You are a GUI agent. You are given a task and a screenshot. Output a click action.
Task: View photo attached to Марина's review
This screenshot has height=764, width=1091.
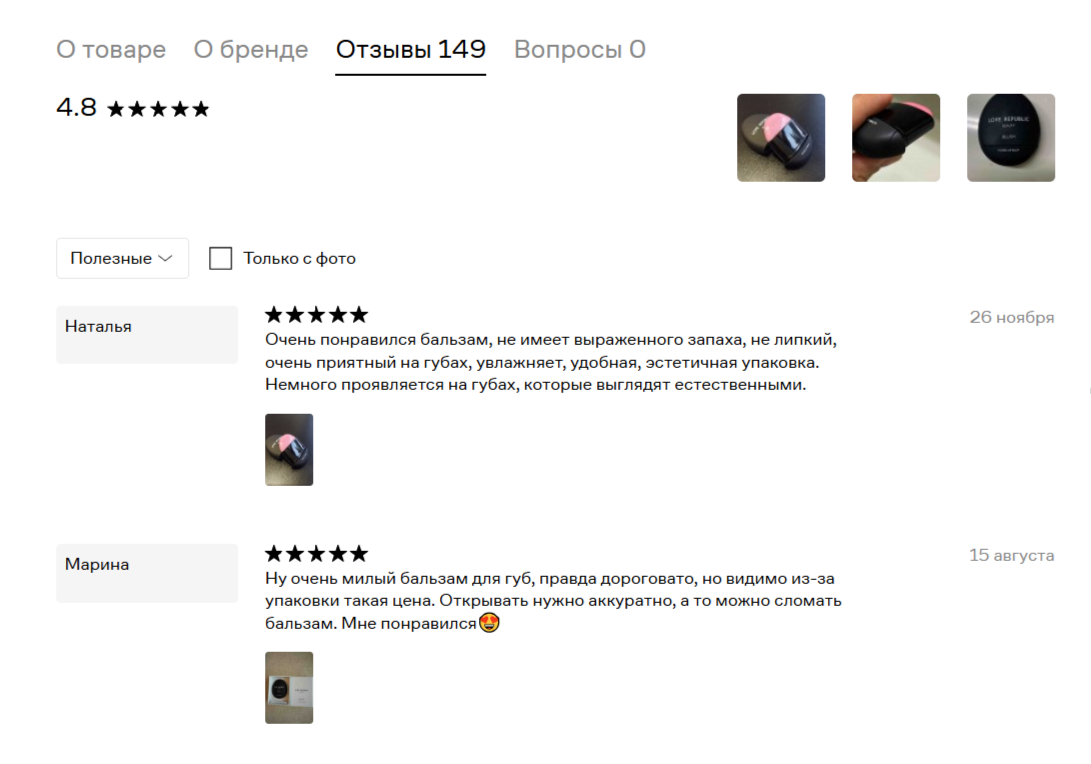(289, 687)
